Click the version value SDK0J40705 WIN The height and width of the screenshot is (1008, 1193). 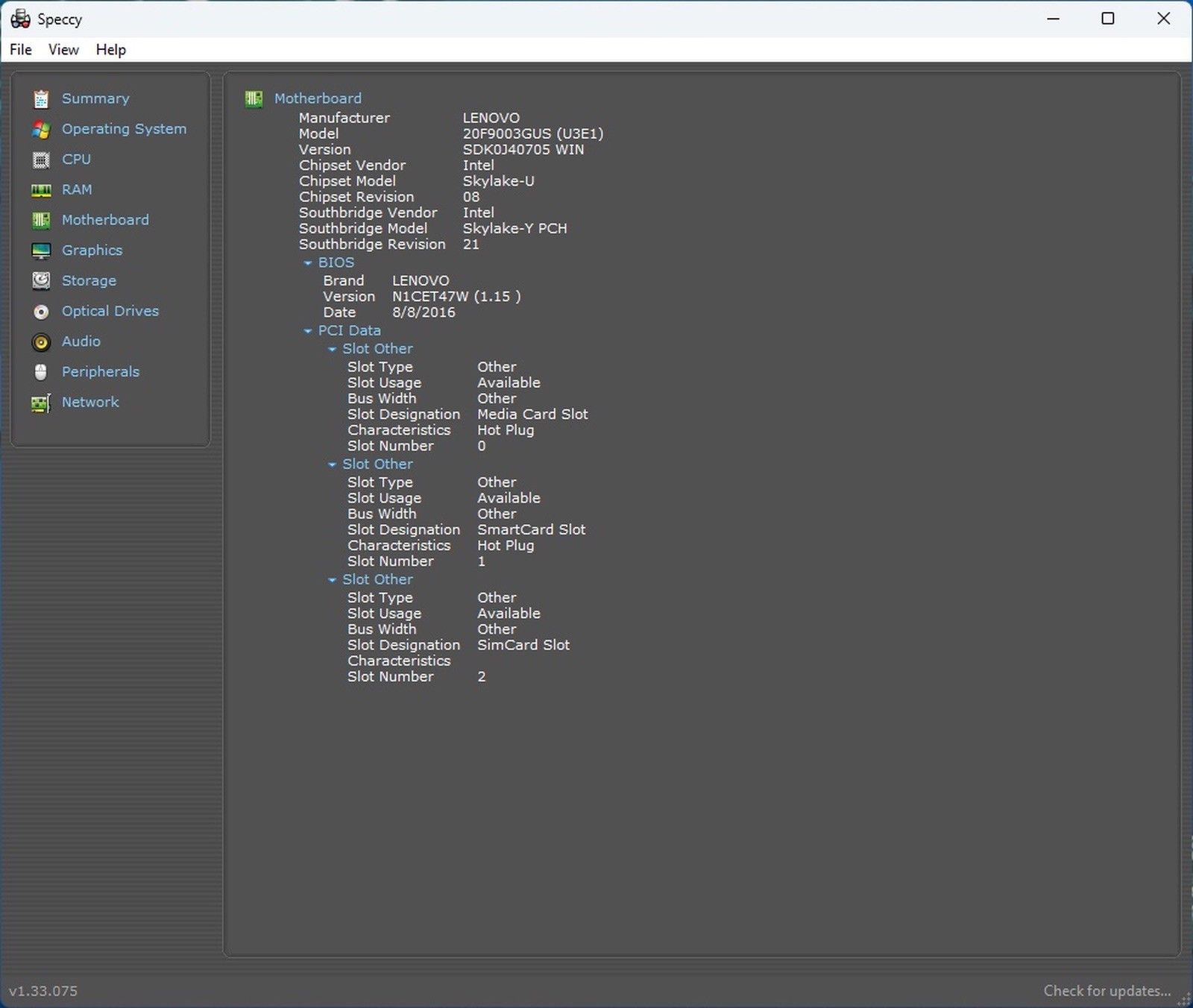pyautogui.click(x=523, y=149)
